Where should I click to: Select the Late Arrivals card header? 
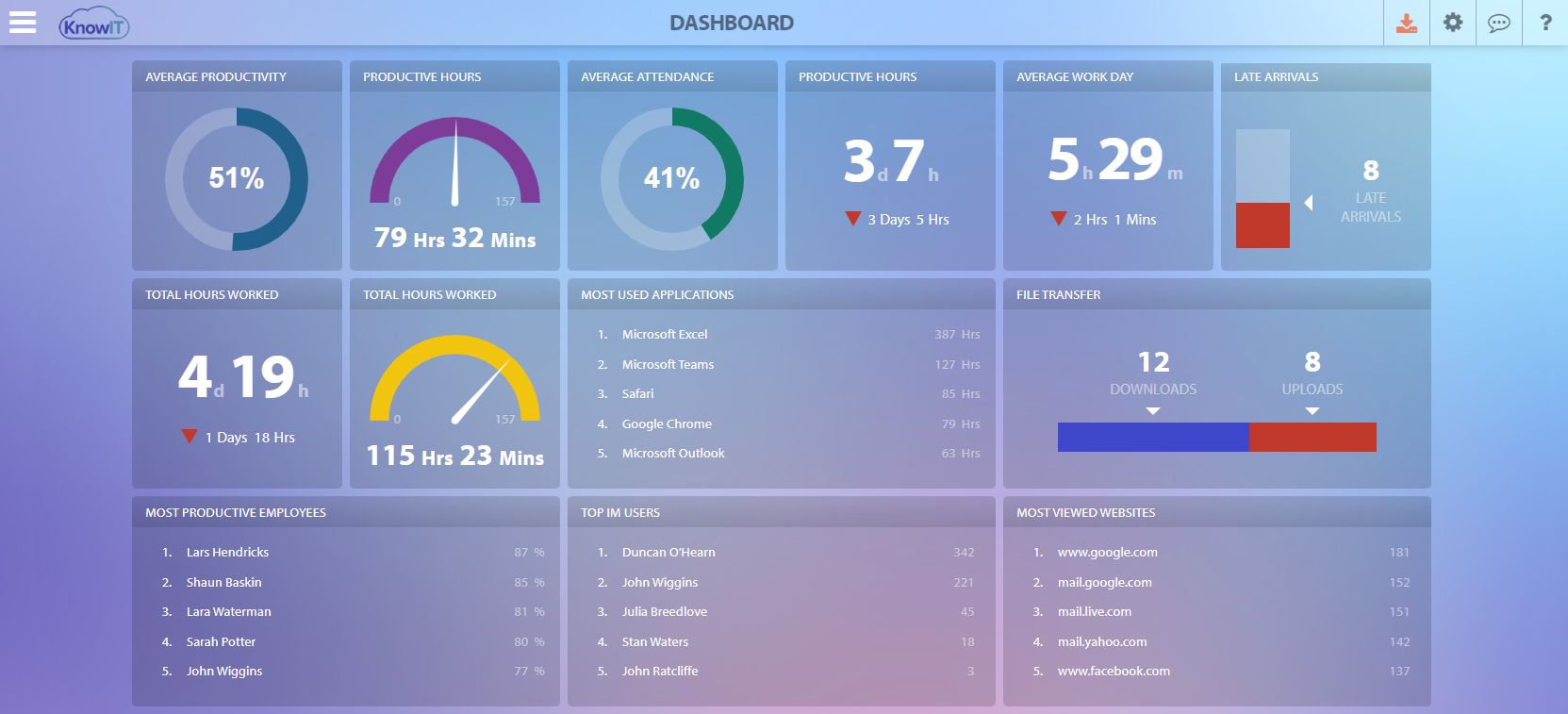[x=1326, y=76]
